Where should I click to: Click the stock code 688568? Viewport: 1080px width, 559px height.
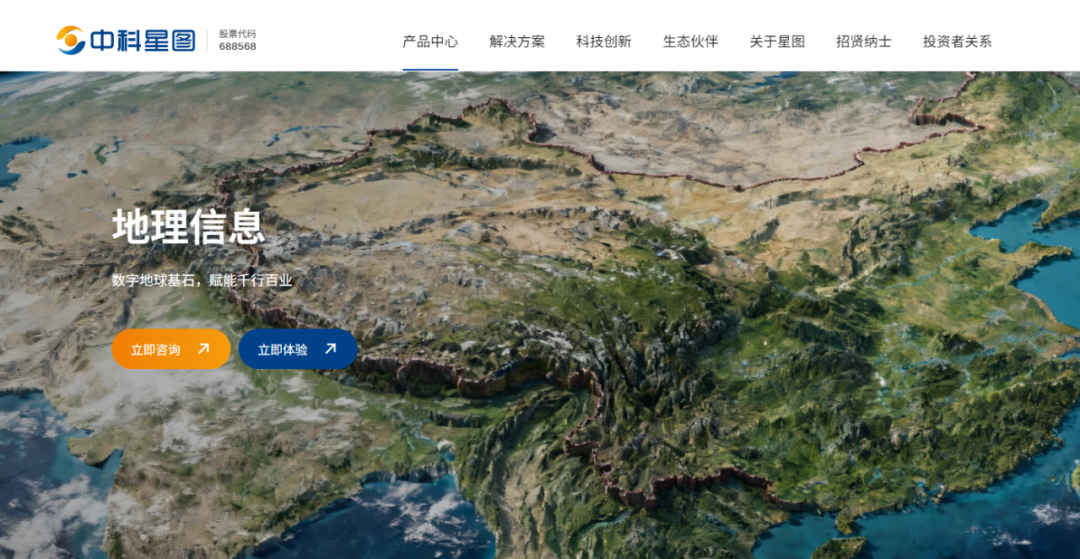click(x=237, y=47)
